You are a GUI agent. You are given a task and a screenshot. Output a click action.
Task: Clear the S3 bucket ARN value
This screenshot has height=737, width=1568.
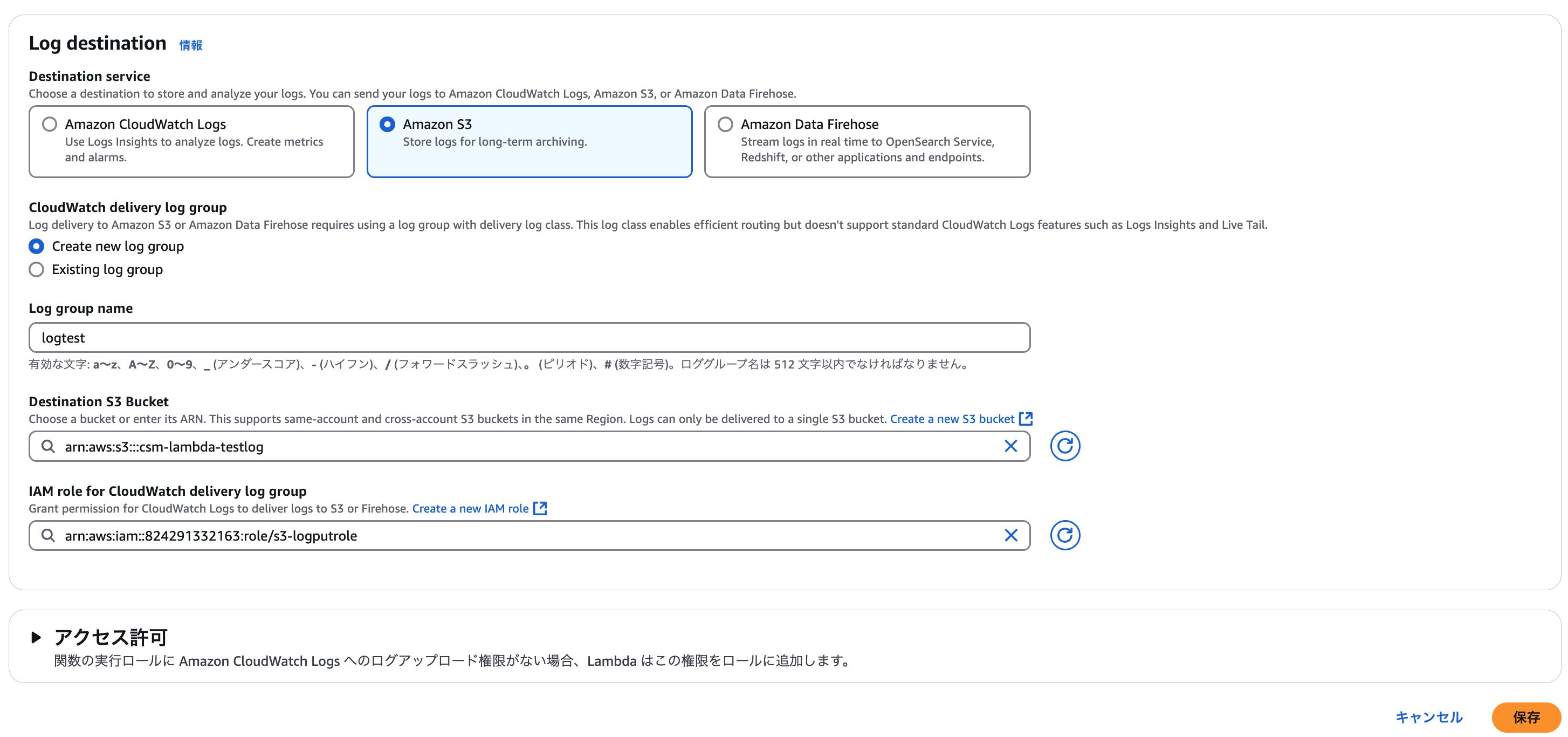1010,447
